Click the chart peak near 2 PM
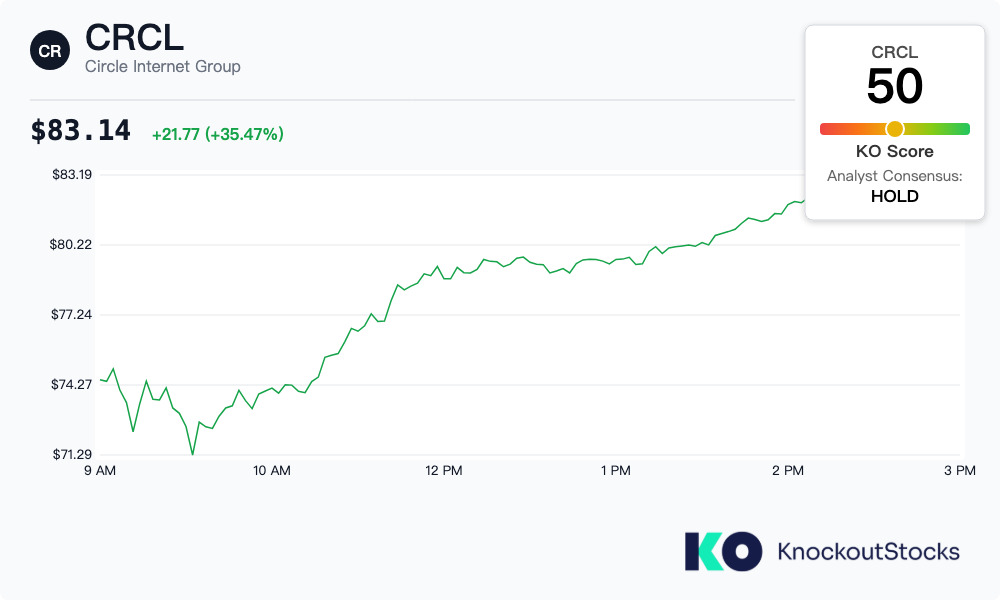 (800, 200)
